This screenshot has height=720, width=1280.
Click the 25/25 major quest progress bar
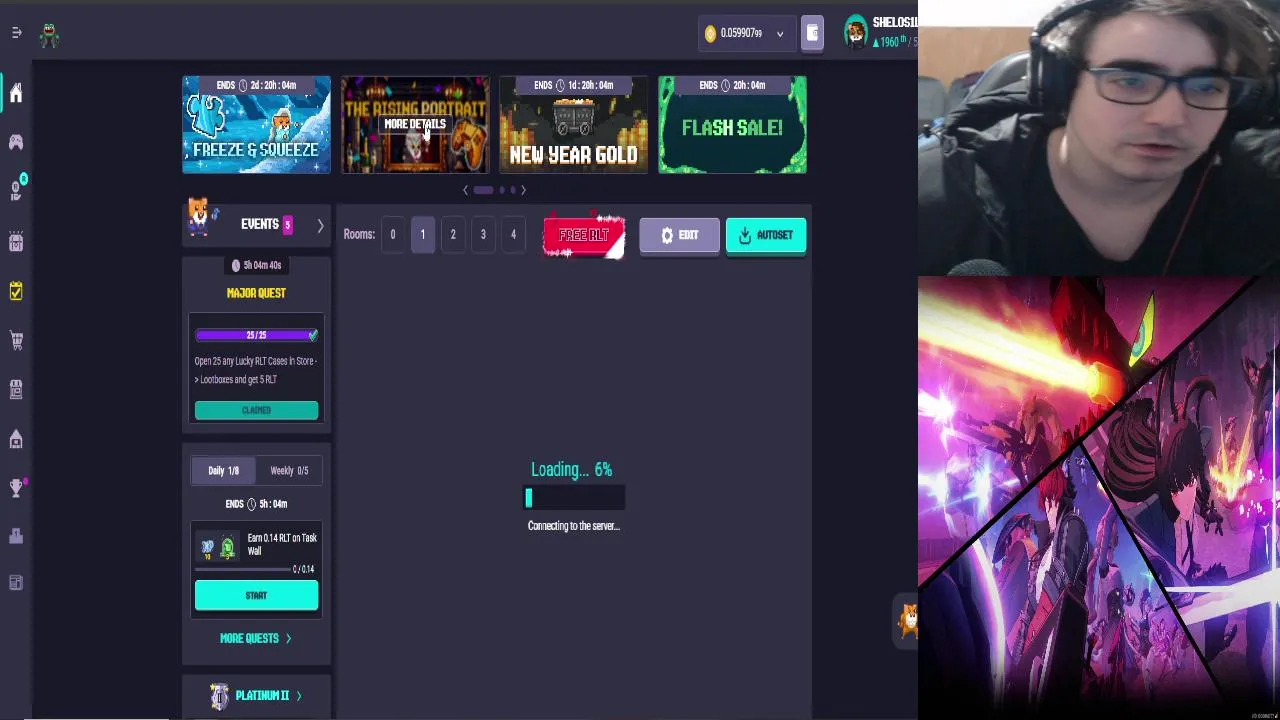(x=256, y=335)
